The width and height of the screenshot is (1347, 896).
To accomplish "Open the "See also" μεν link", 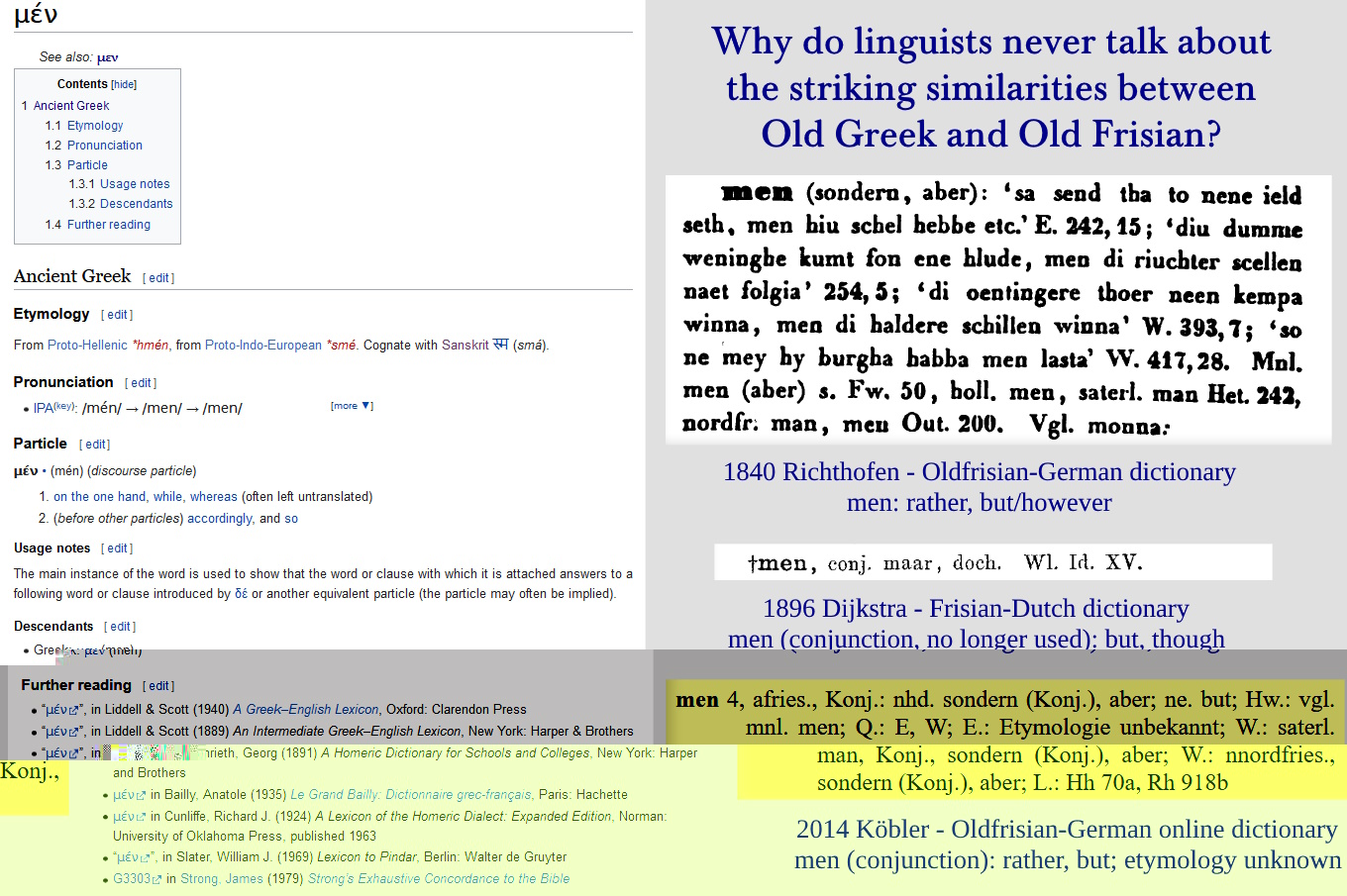I will tap(107, 57).
